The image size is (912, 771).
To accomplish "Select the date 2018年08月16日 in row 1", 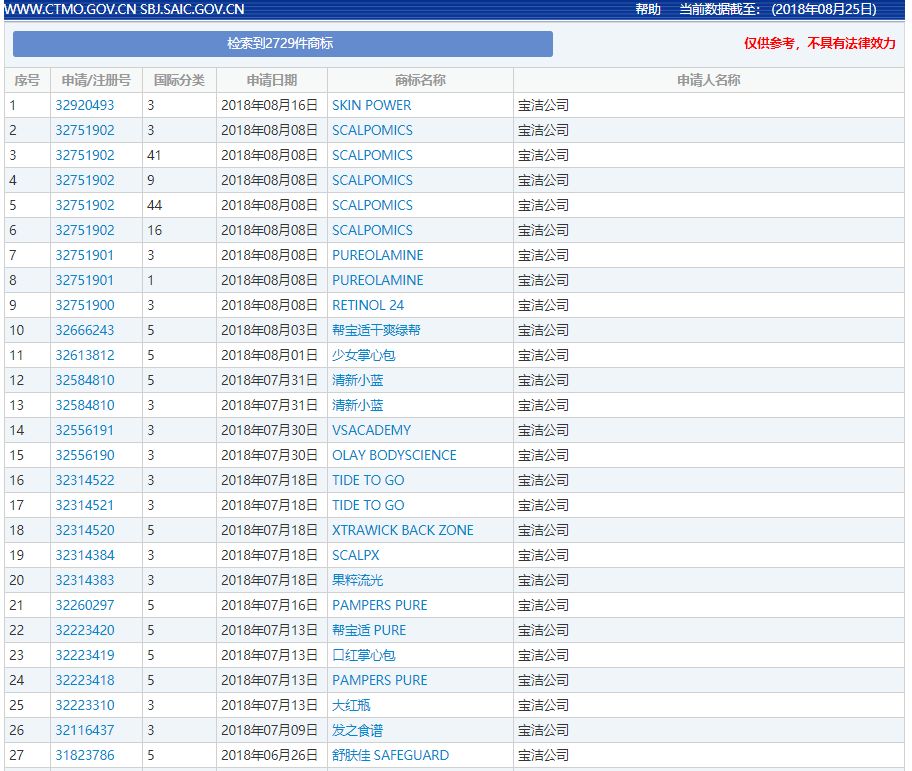I will 269,105.
